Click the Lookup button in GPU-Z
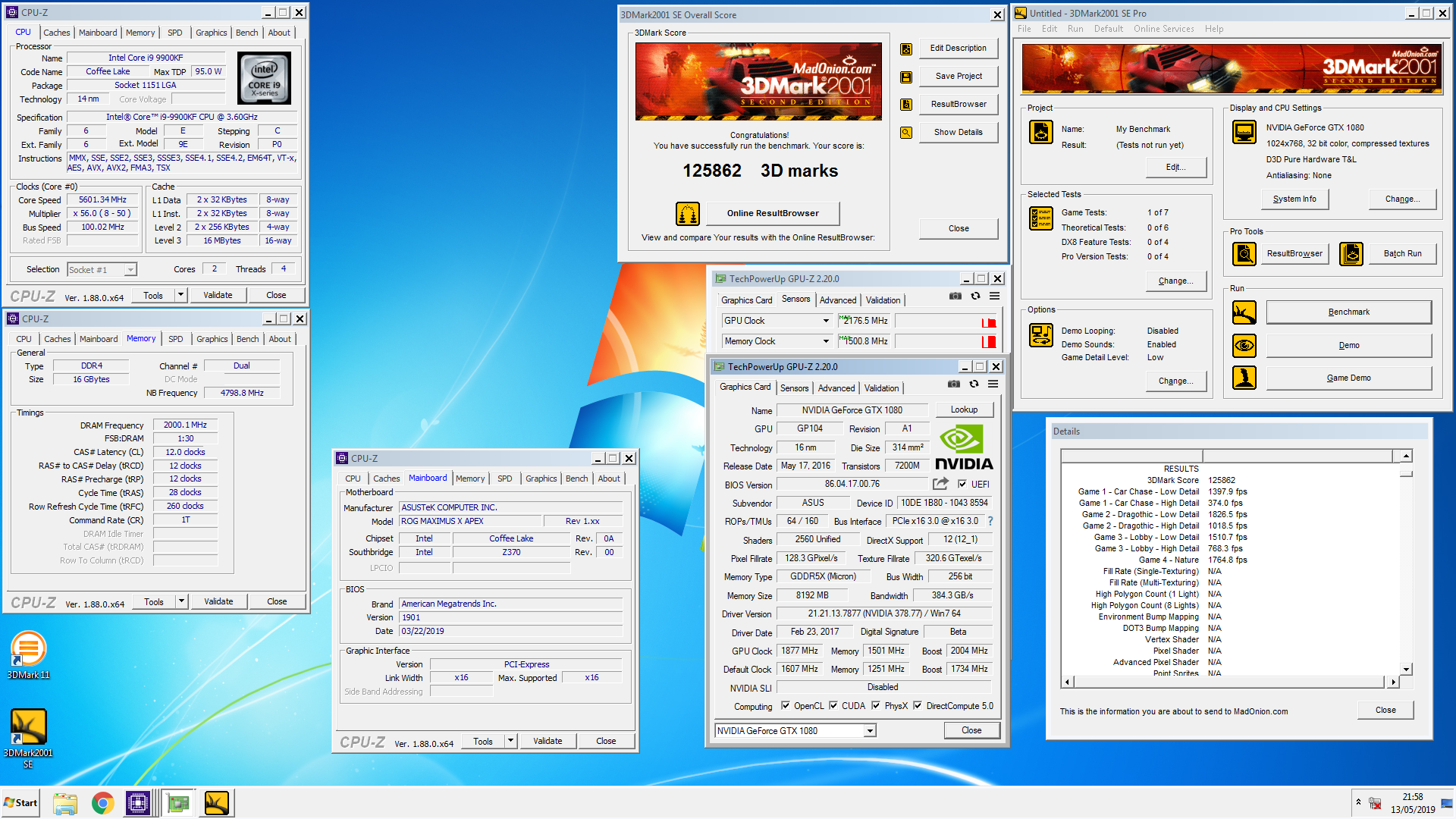1456x819 pixels. pos(964,409)
